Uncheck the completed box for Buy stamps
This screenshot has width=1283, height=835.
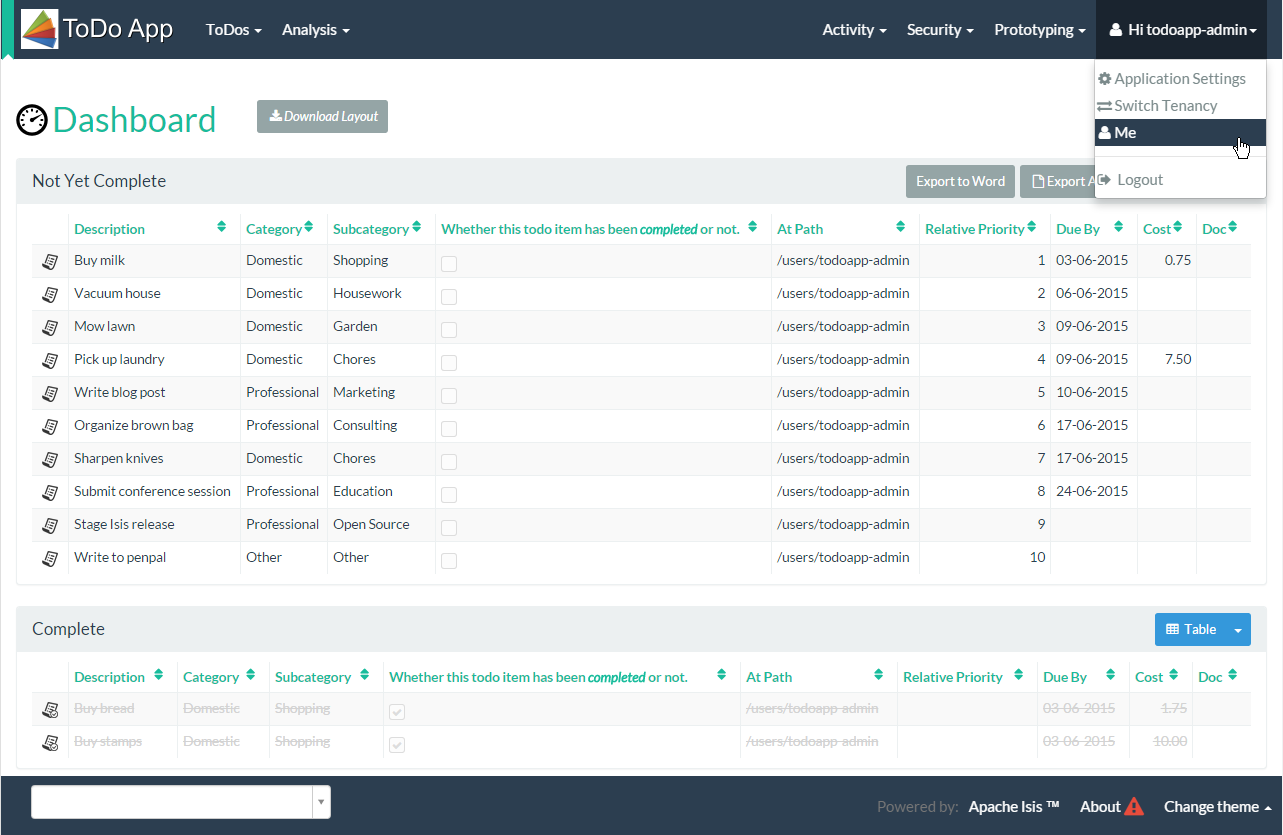coord(397,745)
